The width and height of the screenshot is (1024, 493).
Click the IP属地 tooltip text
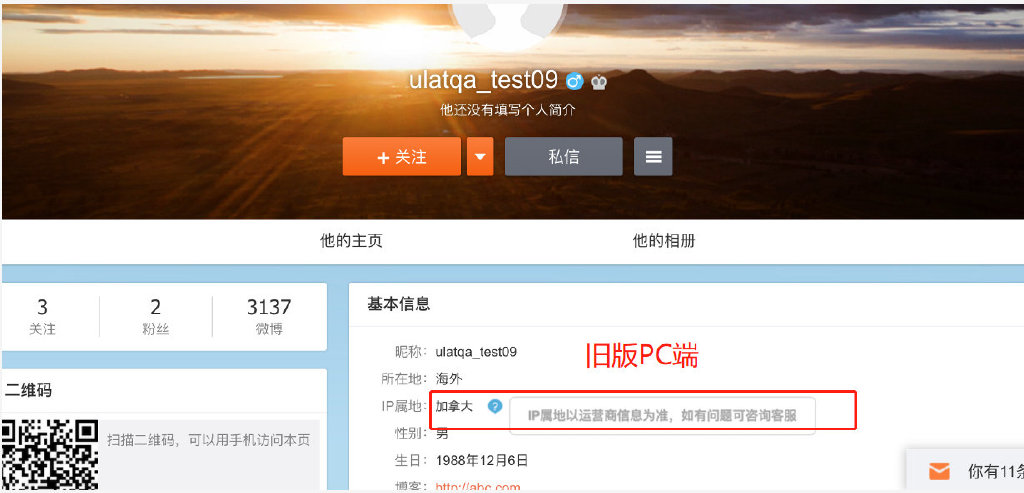(x=662, y=416)
